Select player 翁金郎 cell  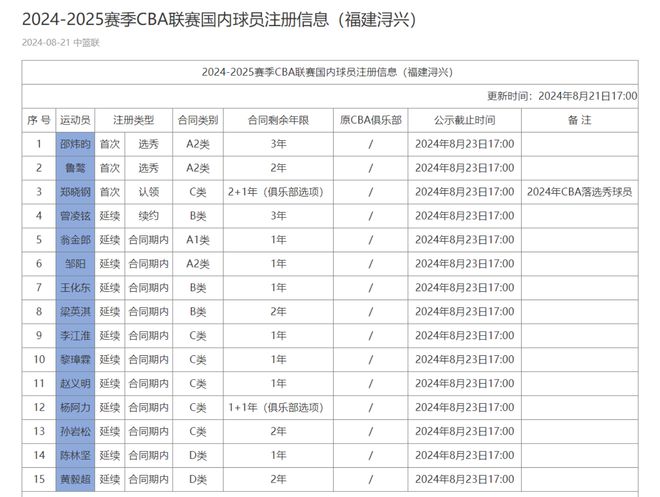(x=75, y=240)
